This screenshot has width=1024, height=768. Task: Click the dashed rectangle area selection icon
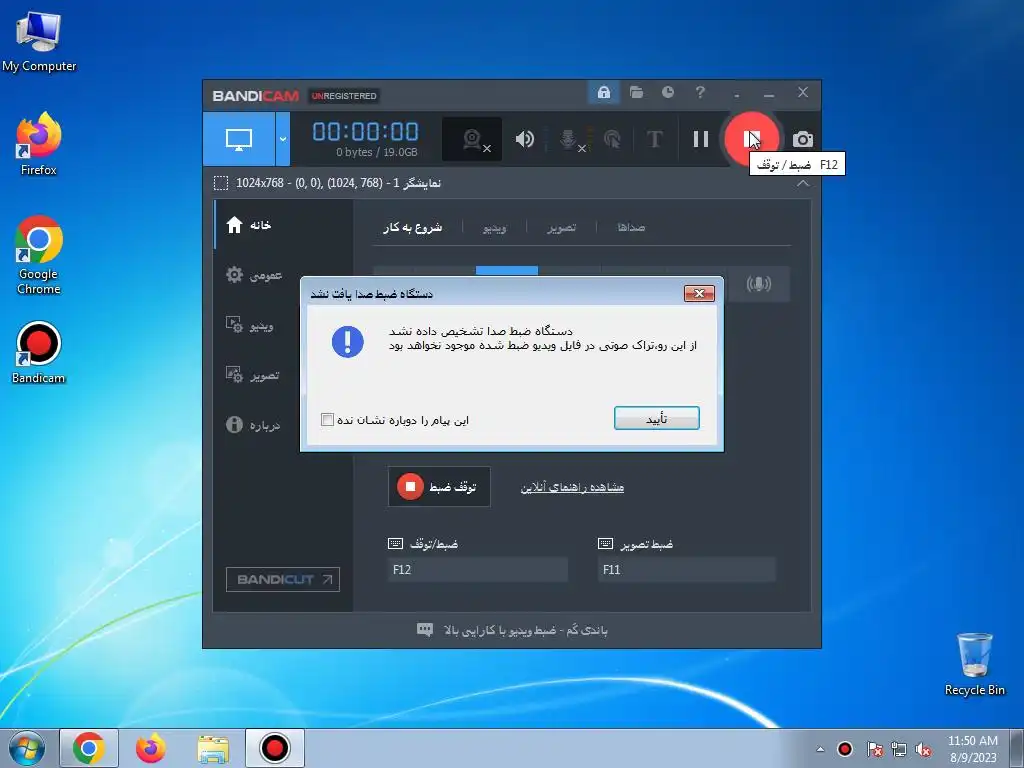click(221, 184)
